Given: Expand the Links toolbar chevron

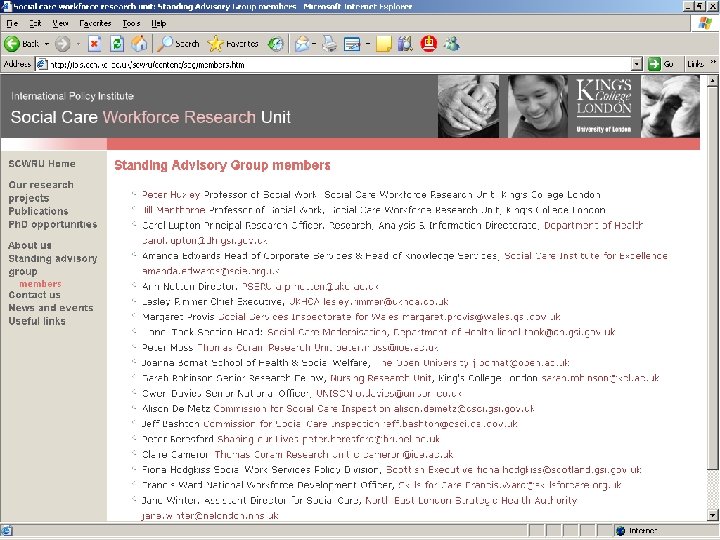Looking at the screenshot, I should pyautogui.click(x=713, y=62).
